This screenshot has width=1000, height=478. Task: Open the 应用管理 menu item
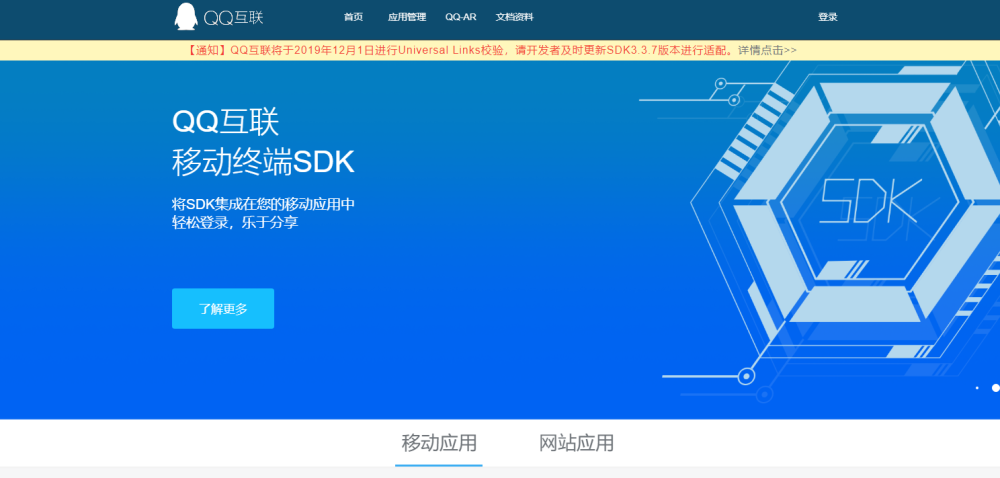(407, 17)
